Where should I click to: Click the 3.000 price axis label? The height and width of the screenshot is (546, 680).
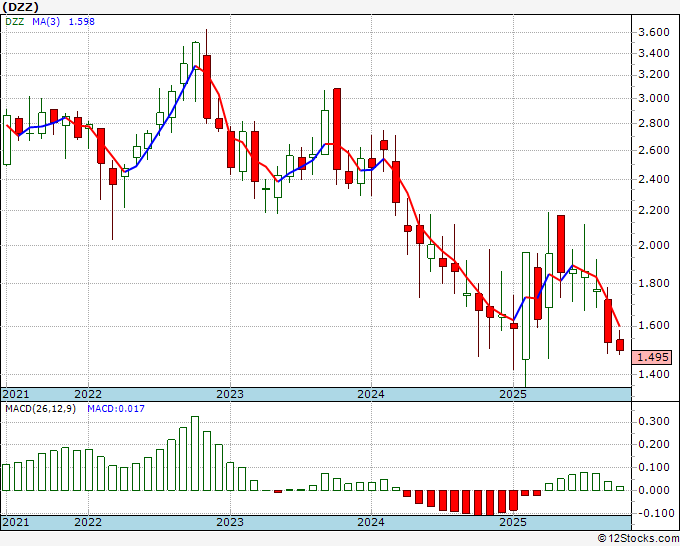pyautogui.click(x=654, y=98)
